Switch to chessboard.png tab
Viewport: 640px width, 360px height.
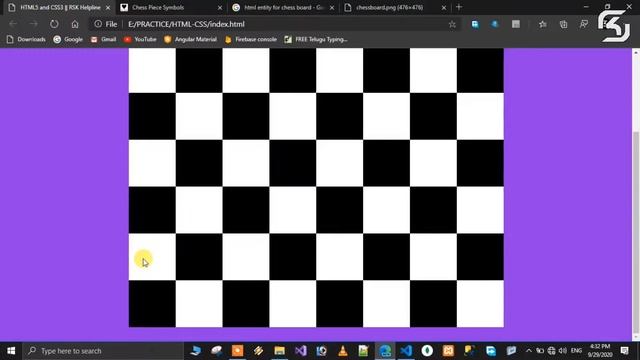coord(389,7)
